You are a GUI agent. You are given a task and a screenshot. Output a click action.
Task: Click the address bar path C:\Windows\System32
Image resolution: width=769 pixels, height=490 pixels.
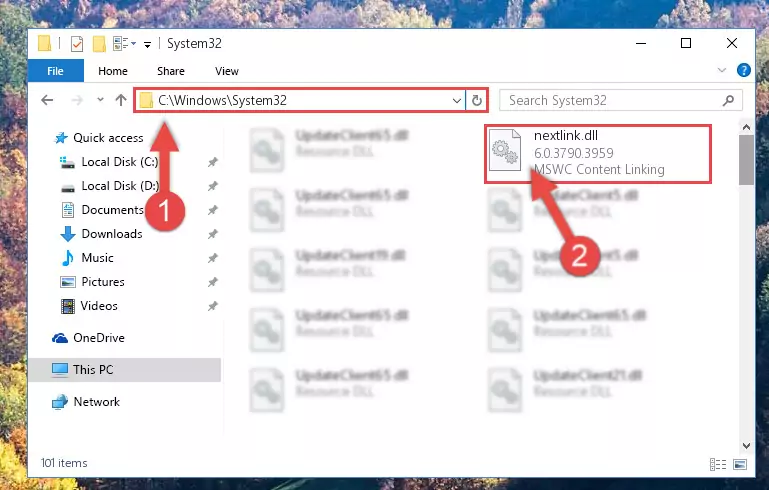pyautogui.click(x=222, y=101)
